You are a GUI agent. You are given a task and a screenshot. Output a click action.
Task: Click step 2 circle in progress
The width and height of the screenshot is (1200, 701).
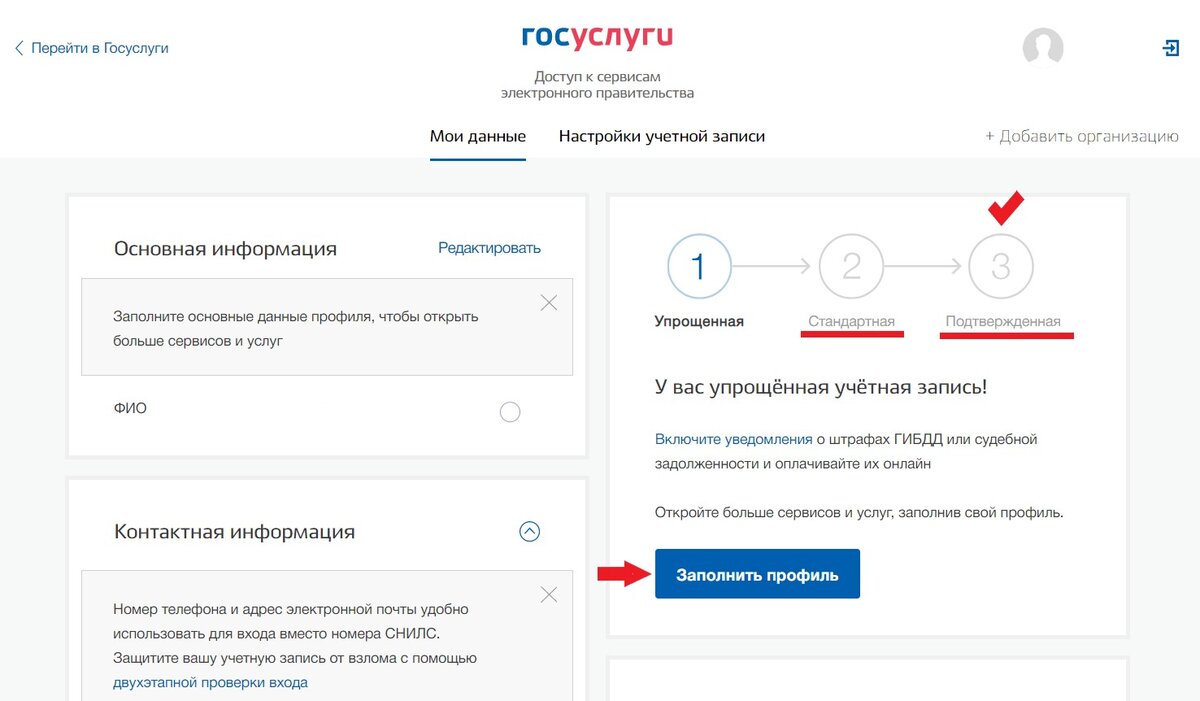coord(851,266)
